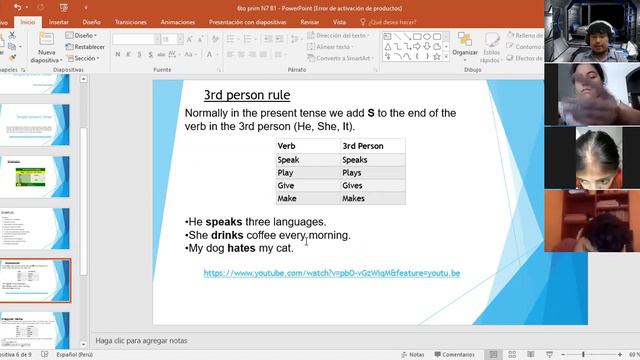Open the slide Diseño layout dropdown
Screen dimensions: 640x360
pyautogui.click(x=81, y=36)
